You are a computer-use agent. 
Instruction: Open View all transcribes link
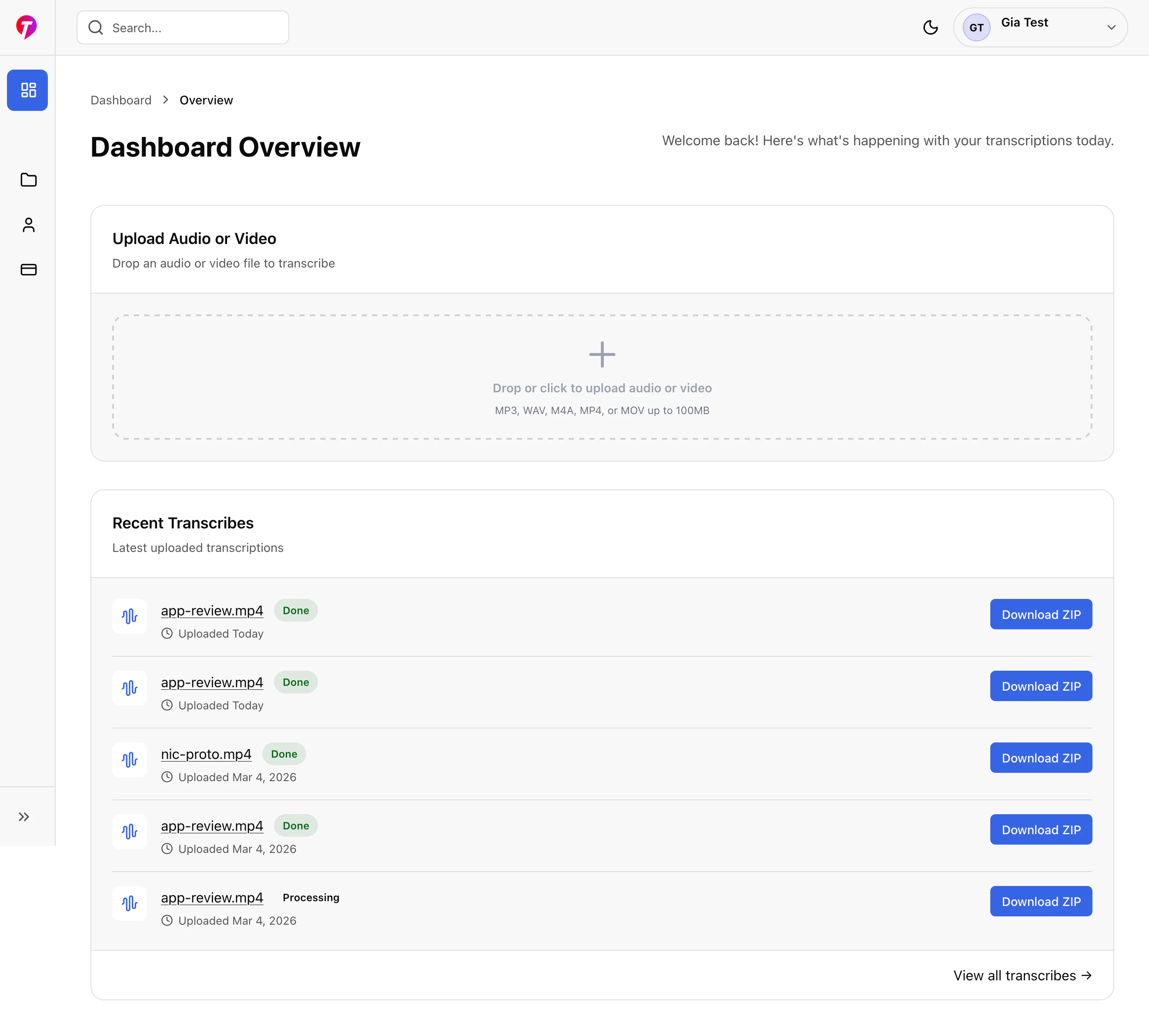[1022, 975]
